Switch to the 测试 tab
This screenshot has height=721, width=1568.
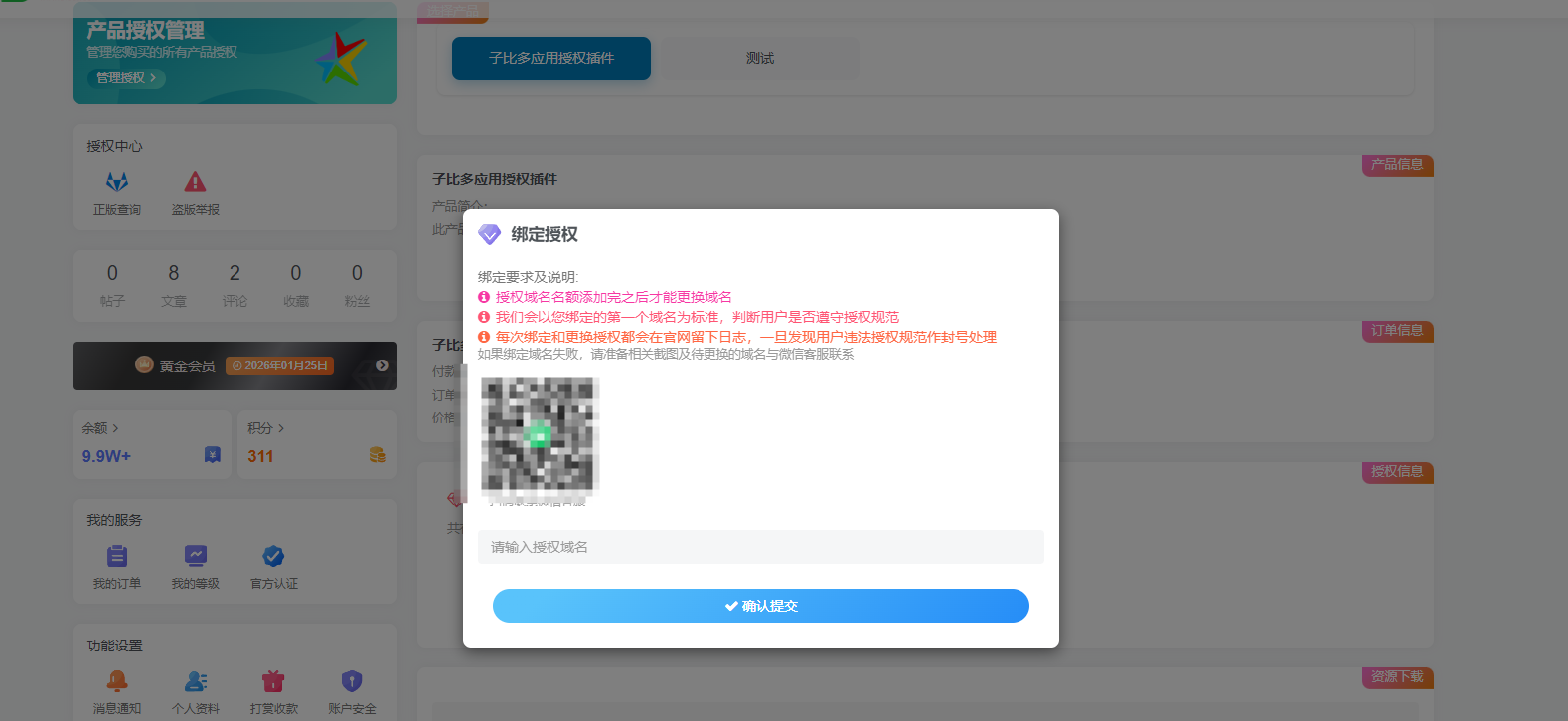760,59
